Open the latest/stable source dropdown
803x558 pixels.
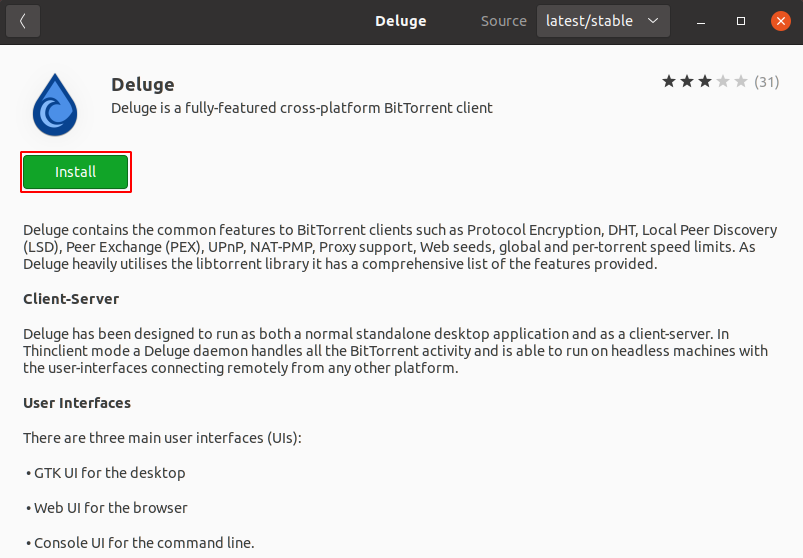click(603, 21)
